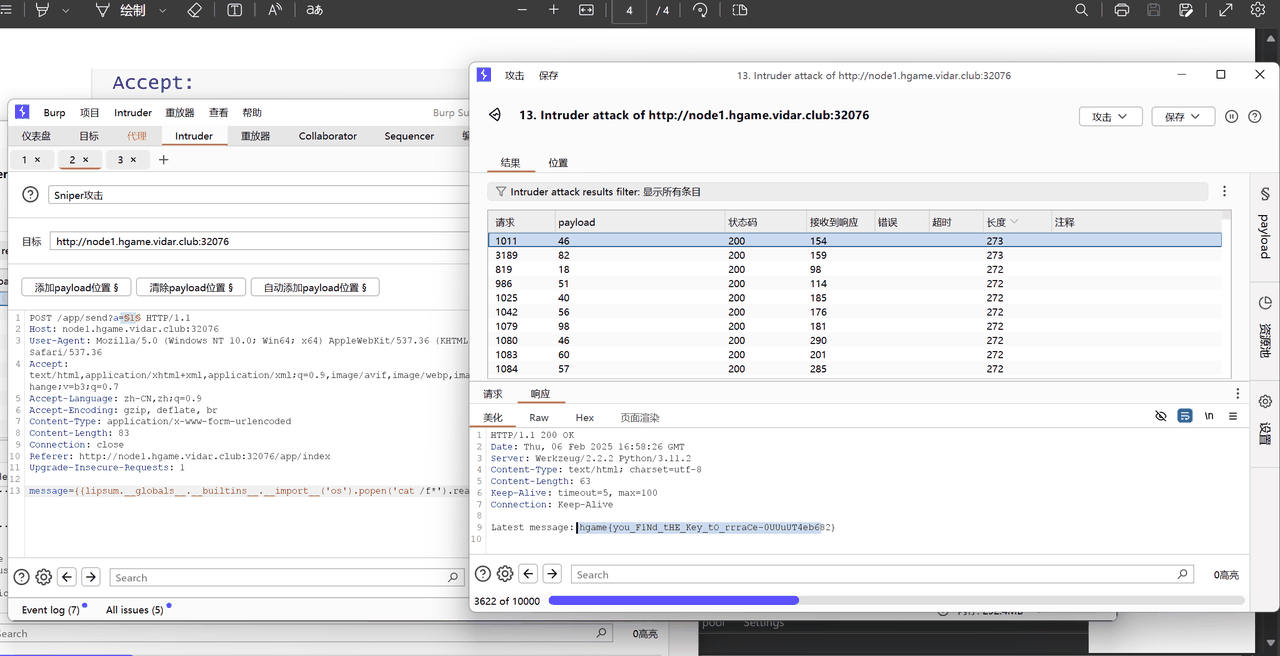Select the 重放器 tab in Burp
The width and height of the screenshot is (1280, 656).
tap(256, 136)
